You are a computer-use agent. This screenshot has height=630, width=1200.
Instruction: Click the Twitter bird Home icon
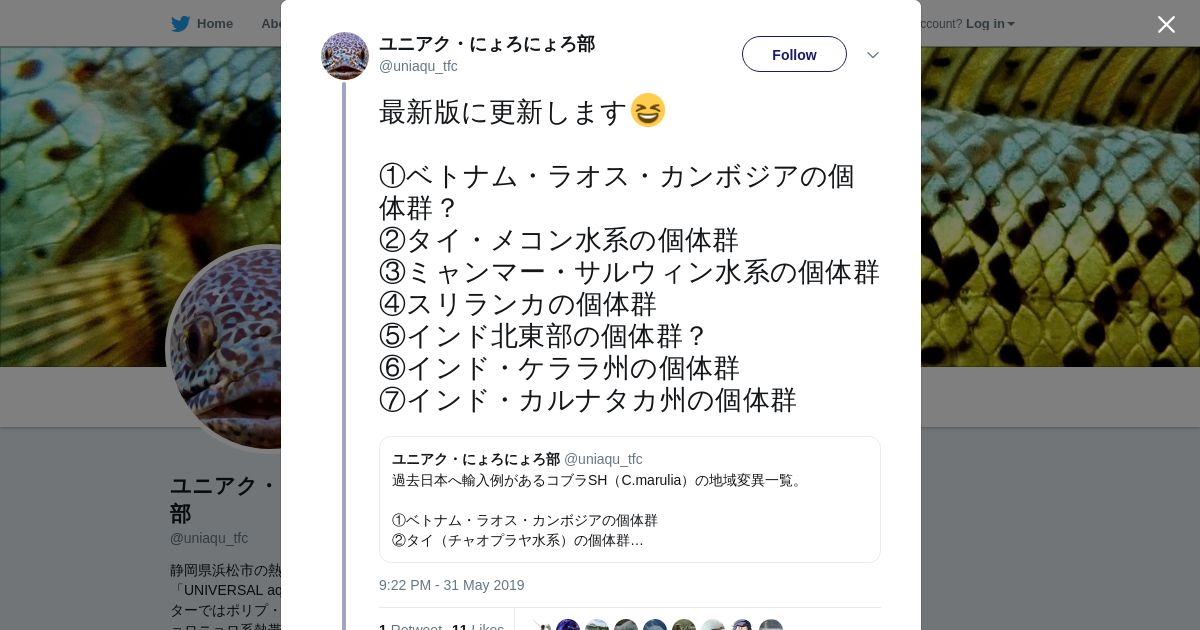pos(180,24)
